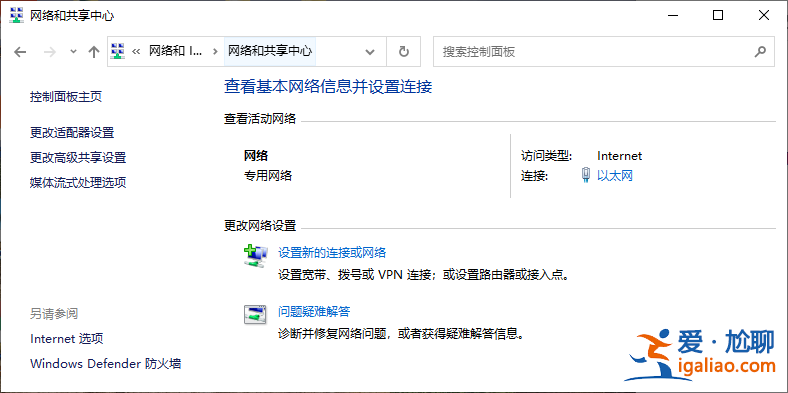
Task: Select the 网络和 I... breadcrumb segment
Action: 176,51
